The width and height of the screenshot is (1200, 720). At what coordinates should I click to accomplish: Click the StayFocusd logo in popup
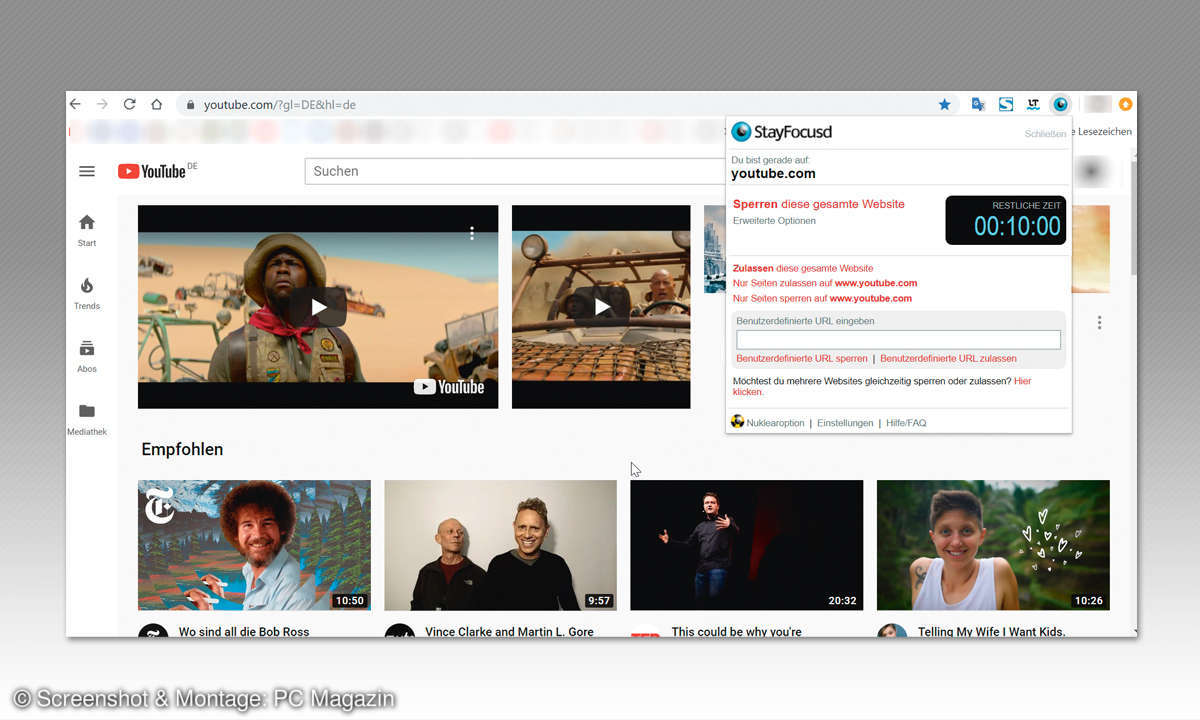[781, 132]
